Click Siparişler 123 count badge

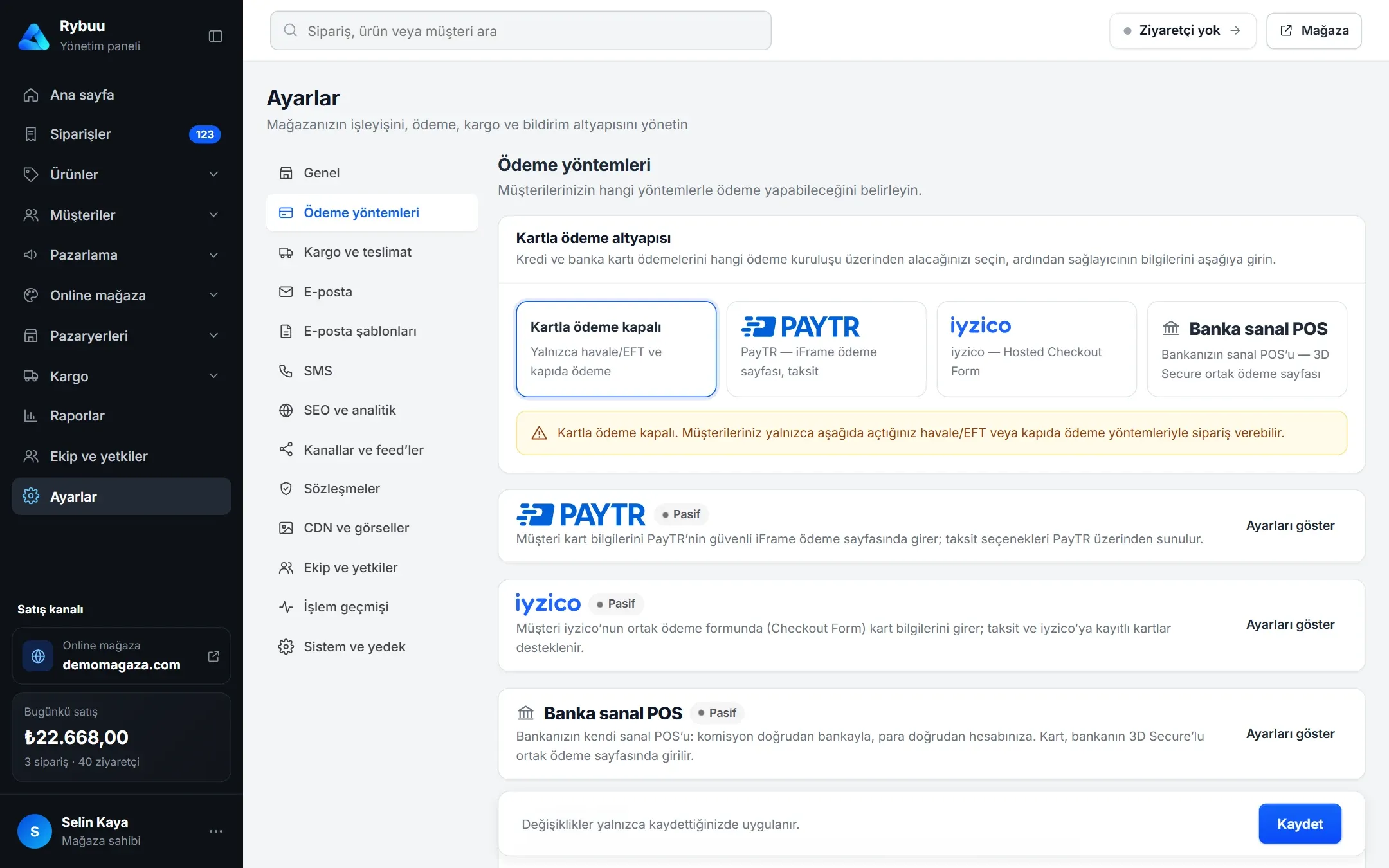coord(204,134)
